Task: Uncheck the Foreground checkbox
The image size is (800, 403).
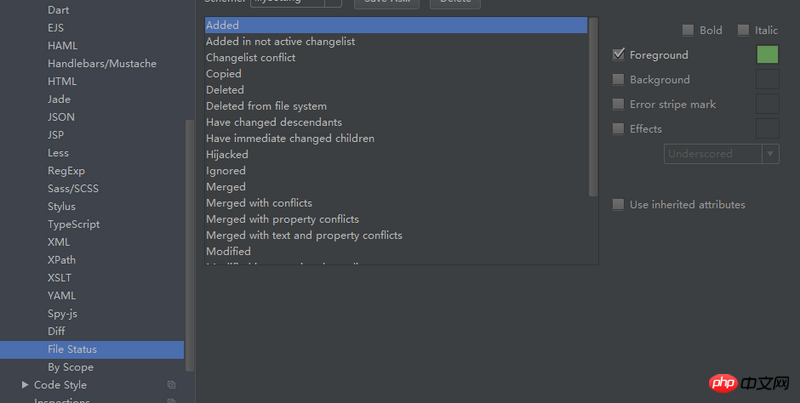Action: pyautogui.click(x=618, y=54)
